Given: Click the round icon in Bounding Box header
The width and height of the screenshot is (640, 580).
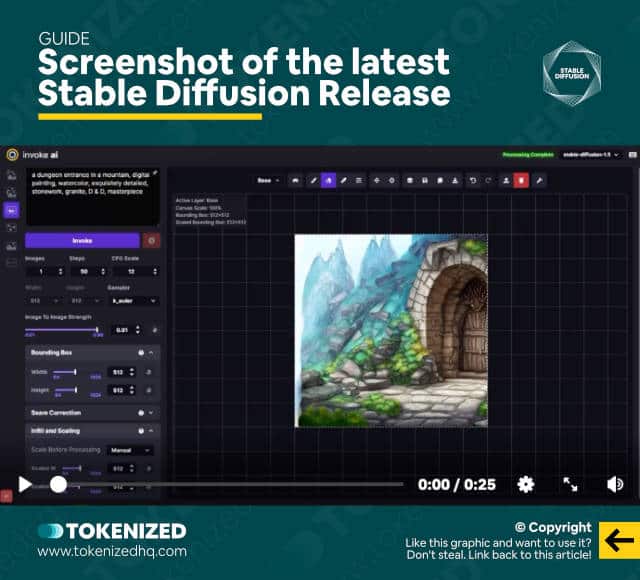Looking at the screenshot, I should pos(141,353).
